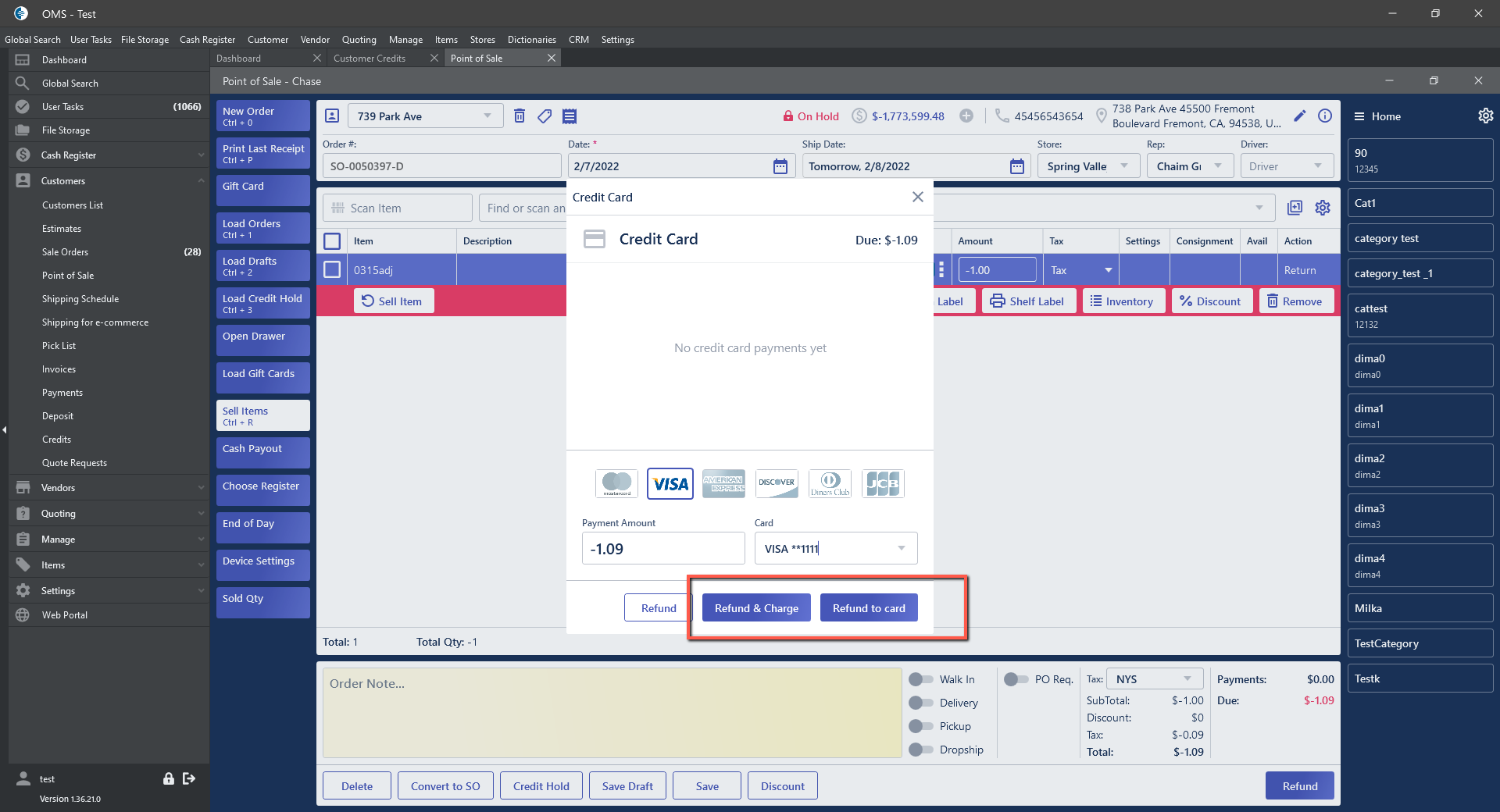1500x812 pixels.
Task: Open the File Storage menu
Action: (x=145, y=40)
